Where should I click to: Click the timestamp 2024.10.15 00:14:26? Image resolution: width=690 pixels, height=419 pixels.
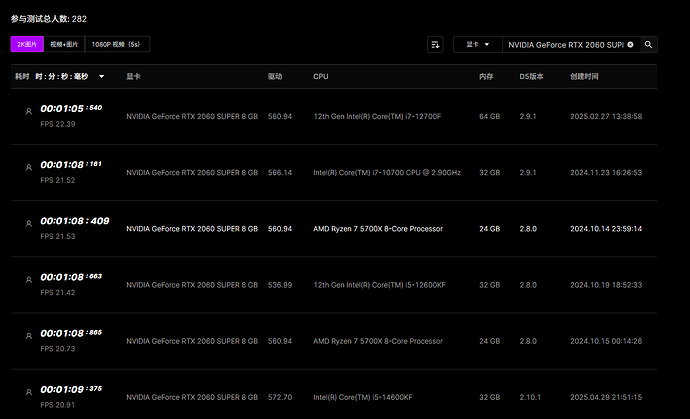[x=606, y=341]
